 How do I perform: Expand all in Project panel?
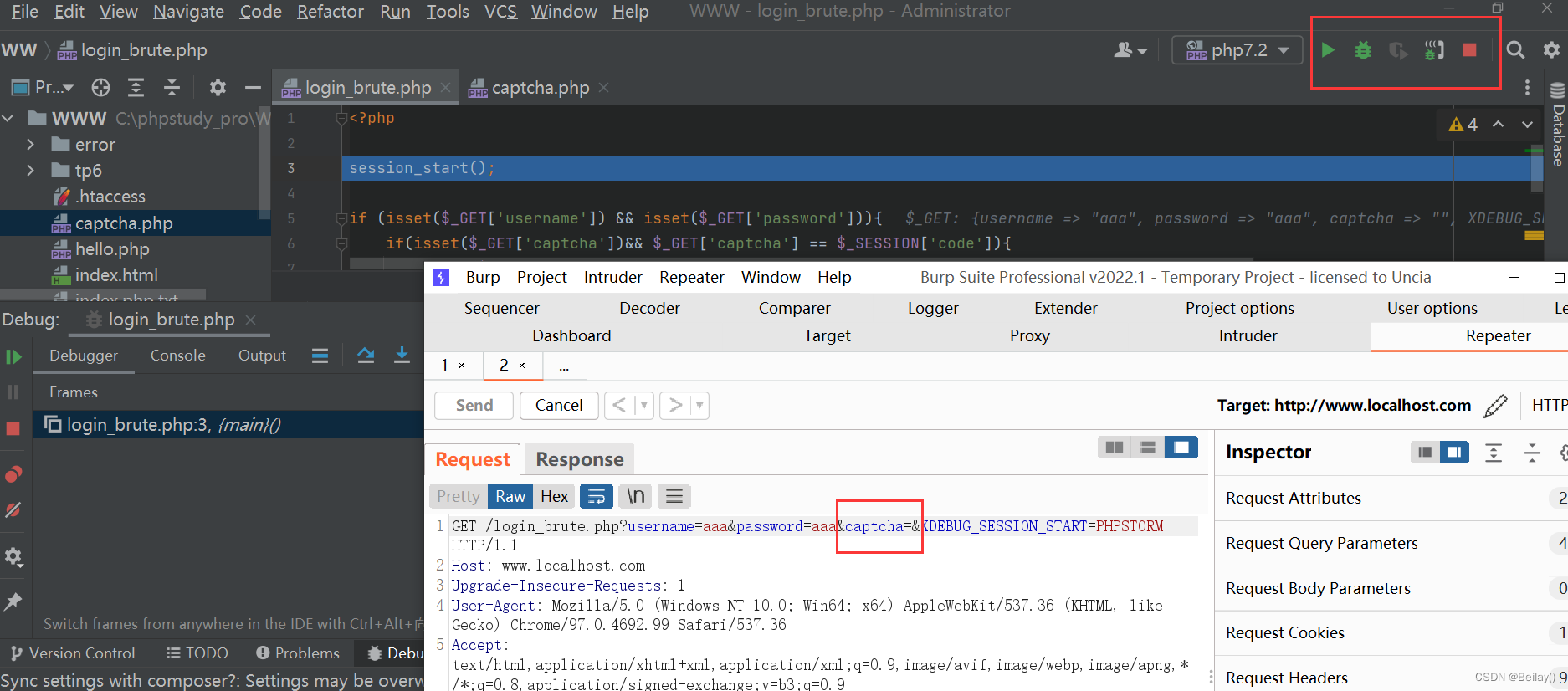pos(136,87)
